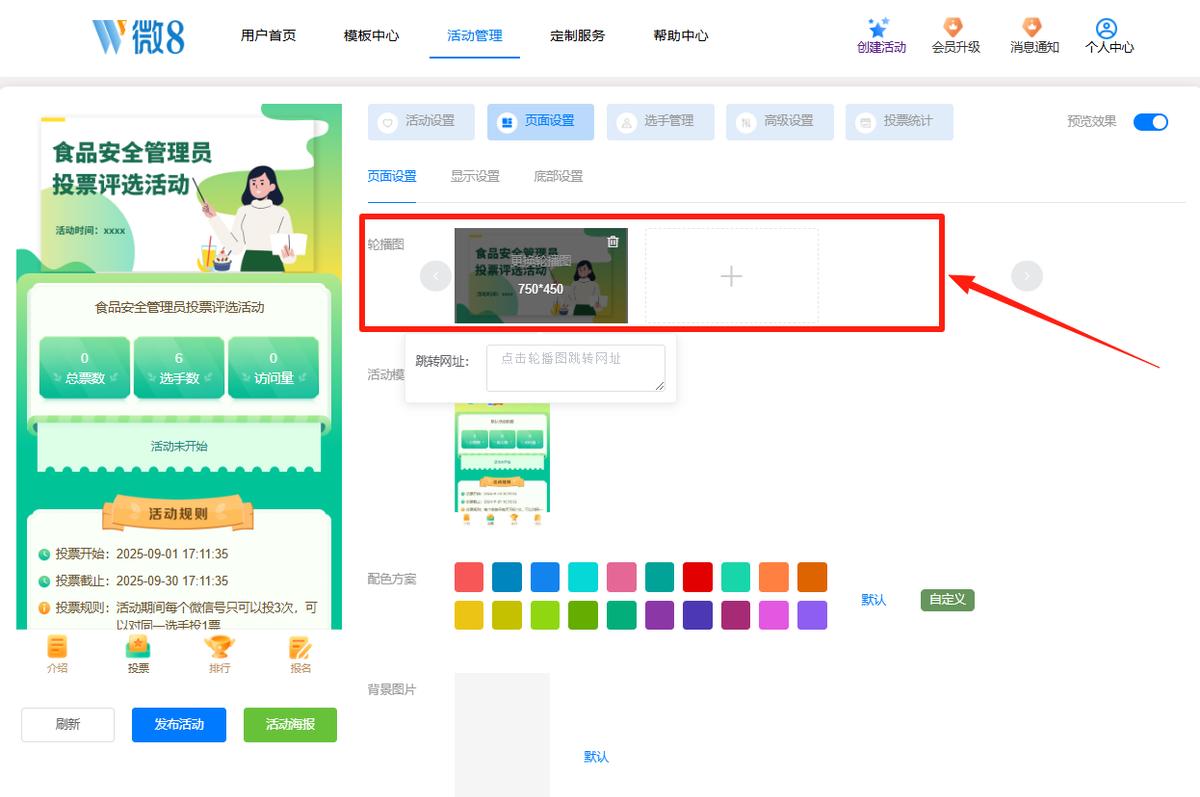Tap the 报名 icon in preview footer
Image resolution: width=1200 pixels, height=797 pixels.
[300, 647]
